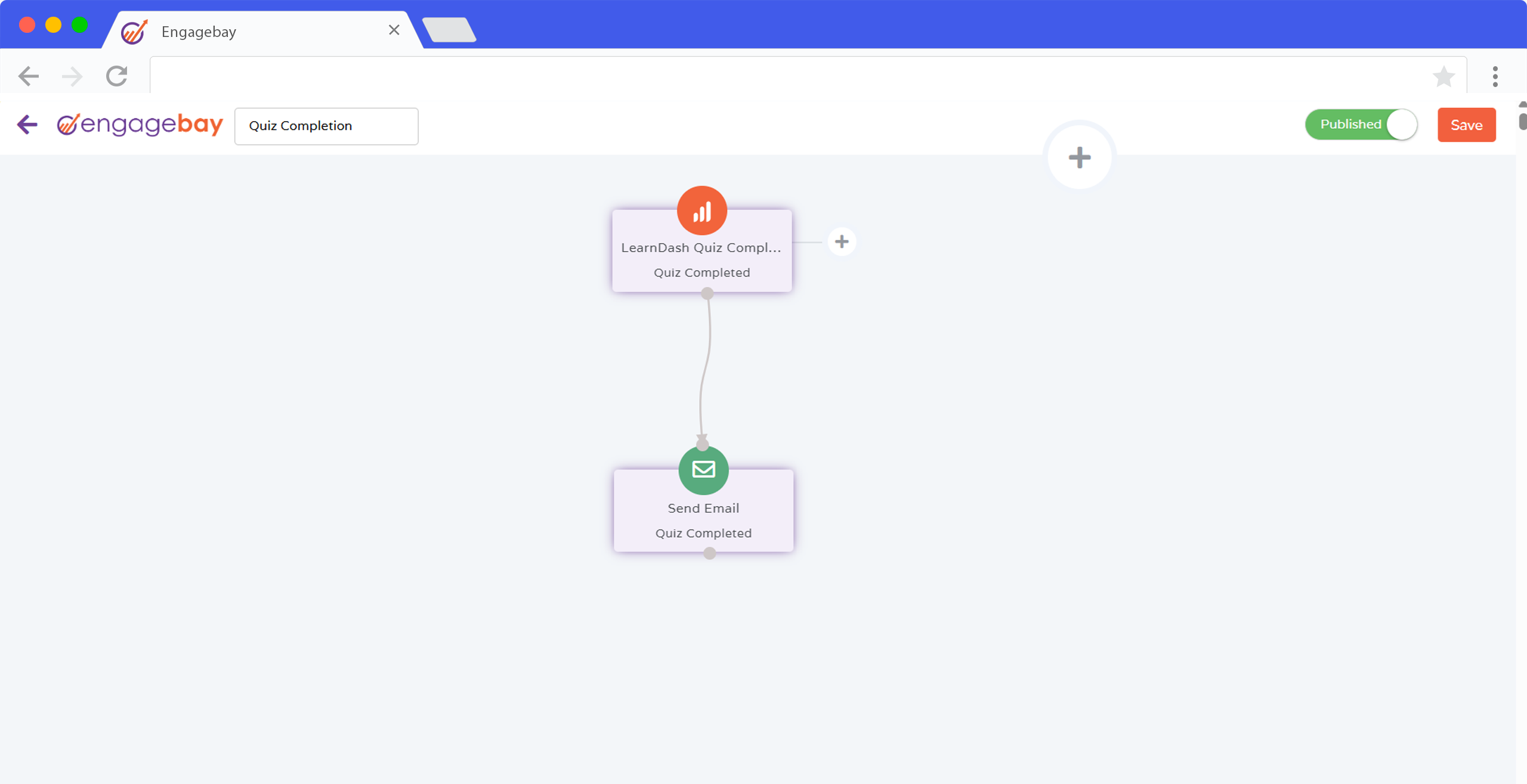
Task: Select the green Send Email envelope icon
Action: pos(704,470)
